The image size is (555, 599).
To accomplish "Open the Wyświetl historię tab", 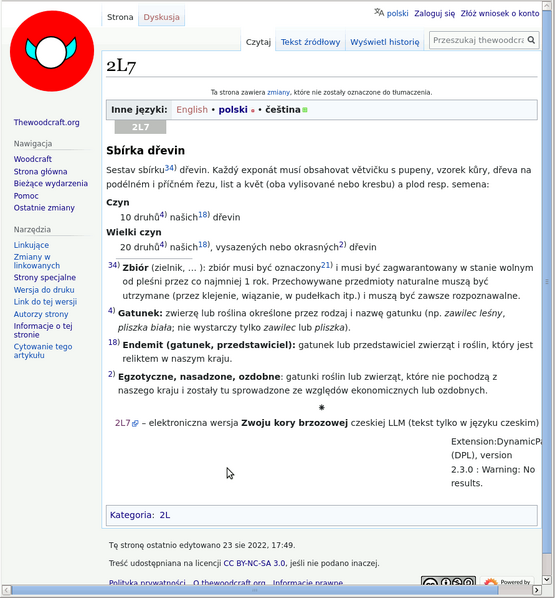I will tap(385, 42).
